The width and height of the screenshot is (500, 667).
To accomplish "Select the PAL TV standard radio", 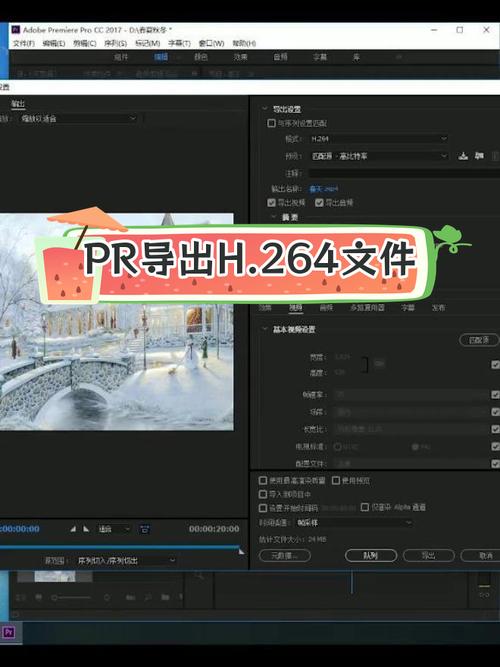I will pos(415,447).
